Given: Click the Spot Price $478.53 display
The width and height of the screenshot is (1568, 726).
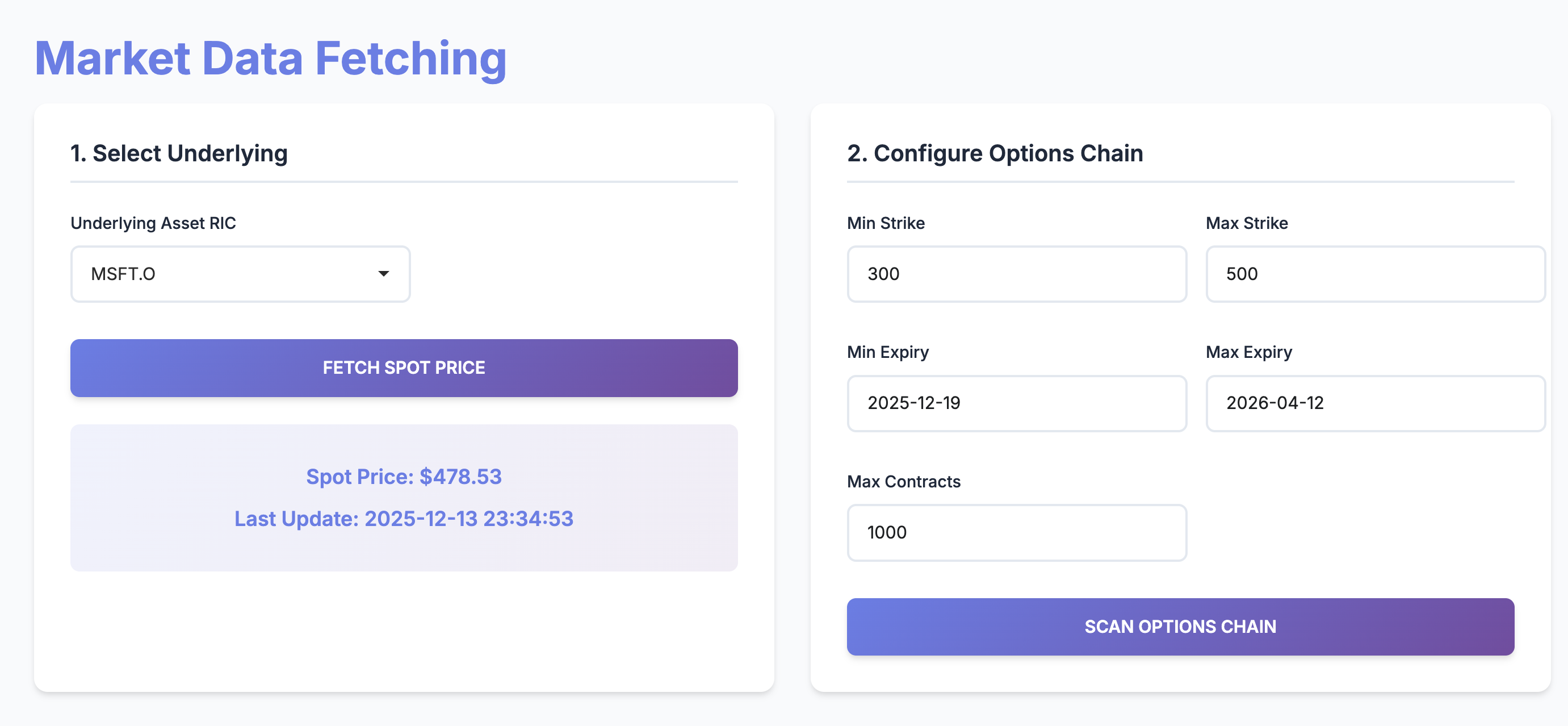Looking at the screenshot, I should tap(404, 476).
